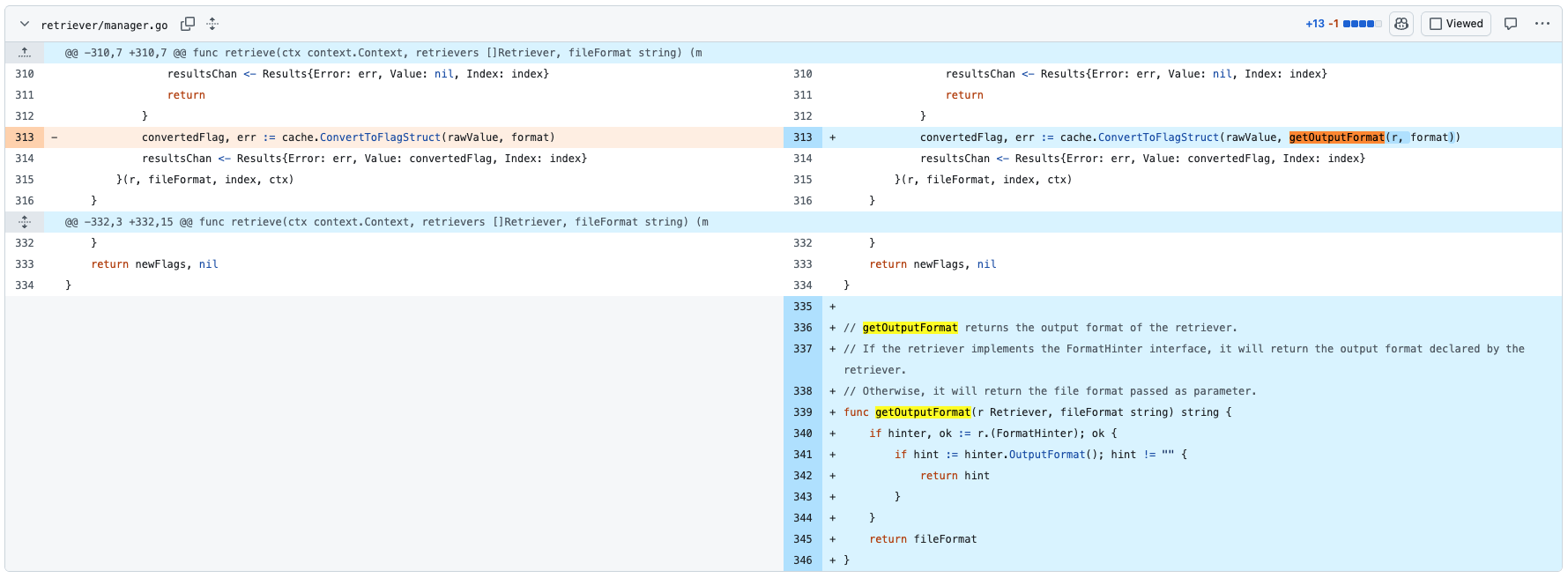Mark file as Viewed checkbox

tap(1456, 24)
